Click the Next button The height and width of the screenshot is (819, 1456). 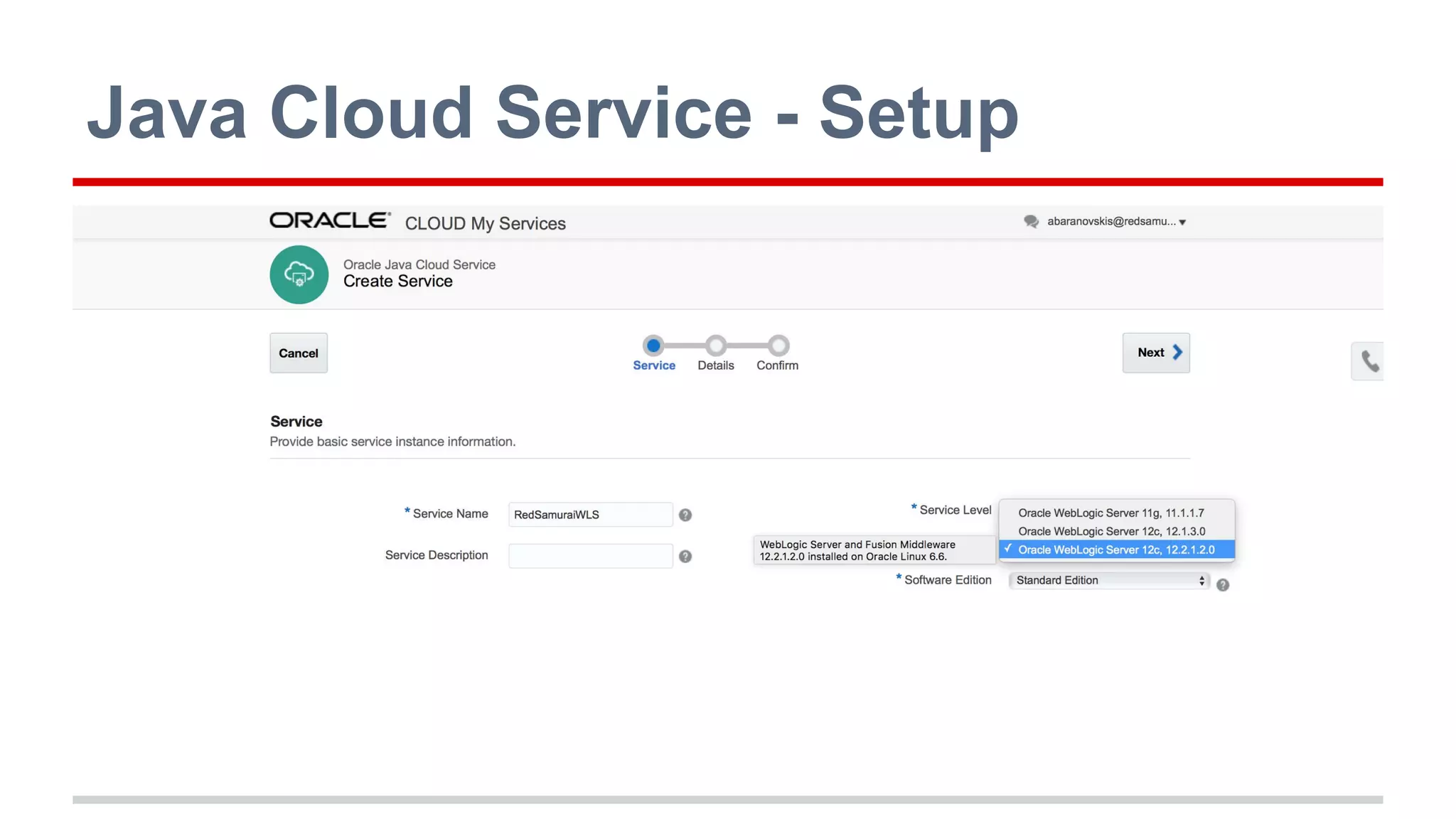[1156, 353]
